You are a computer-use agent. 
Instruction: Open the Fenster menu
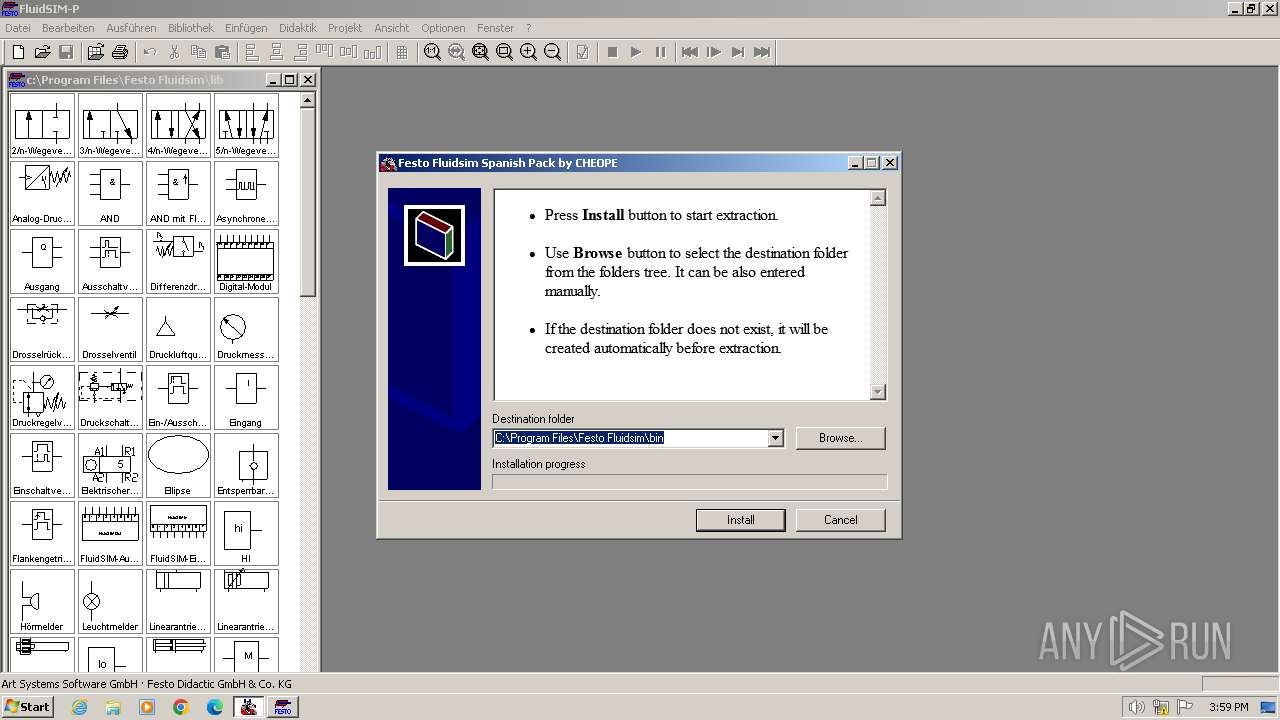(x=495, y=28)
